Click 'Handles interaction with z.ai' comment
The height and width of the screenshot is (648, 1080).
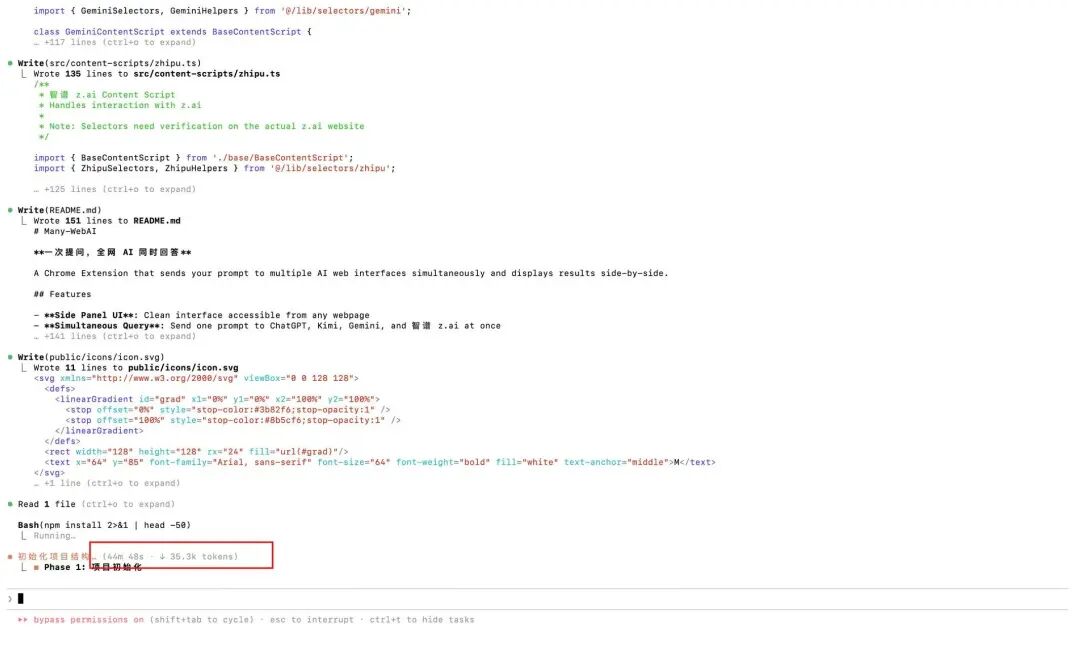pos(121,105)
